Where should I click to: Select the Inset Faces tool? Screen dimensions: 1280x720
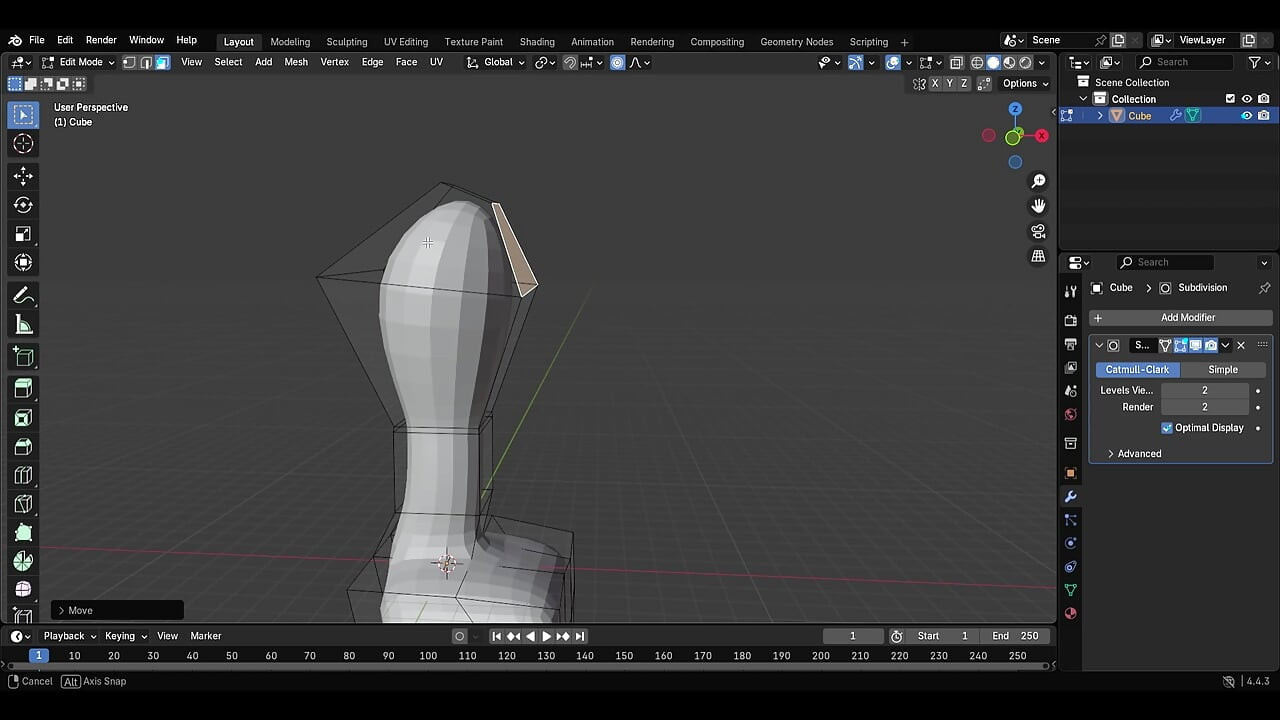tap(23, 418)
